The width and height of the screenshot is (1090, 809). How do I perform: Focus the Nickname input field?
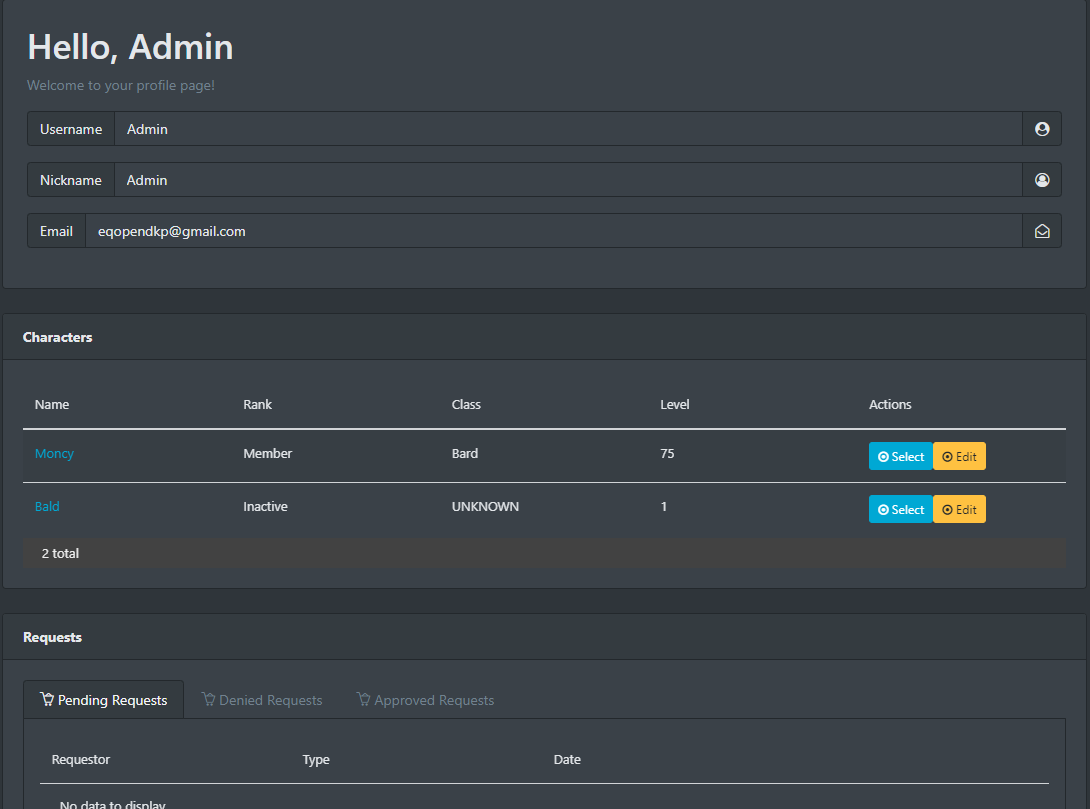pyautogui.click(x=568, y=180)
